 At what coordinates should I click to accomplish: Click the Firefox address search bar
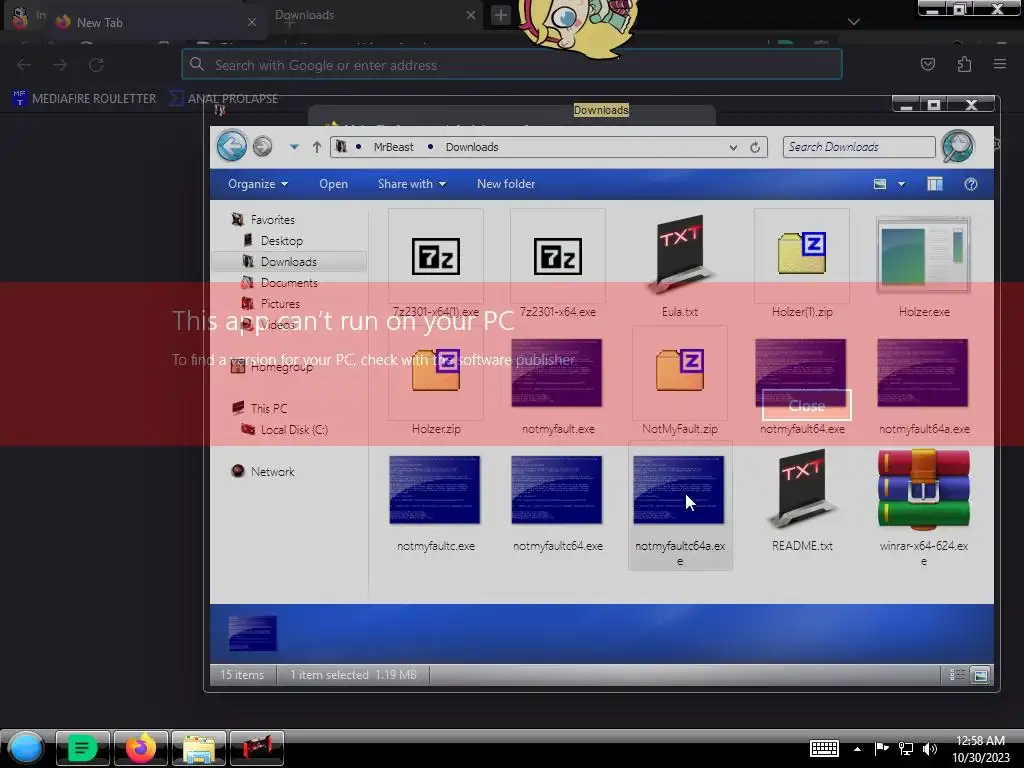(x=512, y=65)
